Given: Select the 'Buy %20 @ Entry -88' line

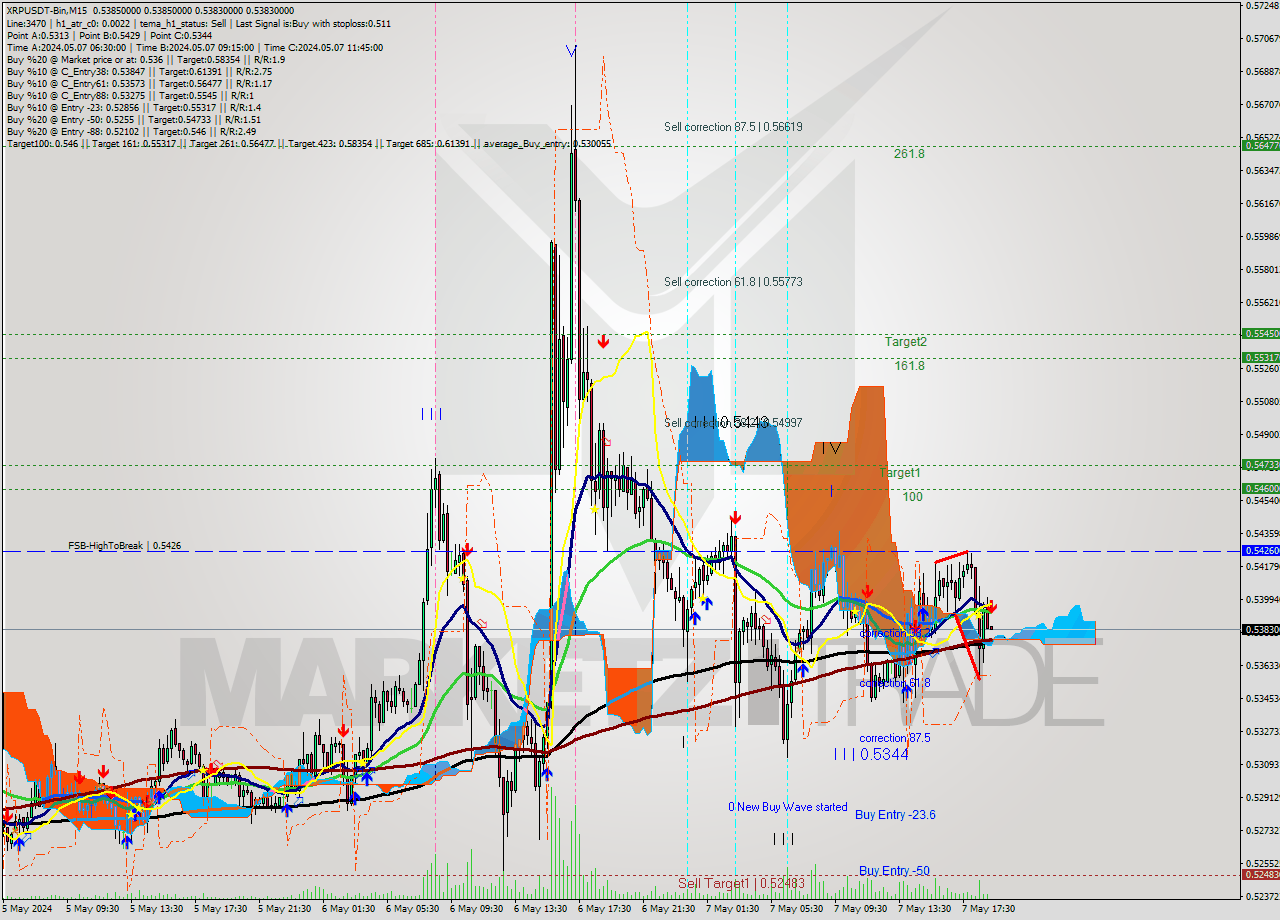Looking at the screenshot, I should click(x=131, y=131).
